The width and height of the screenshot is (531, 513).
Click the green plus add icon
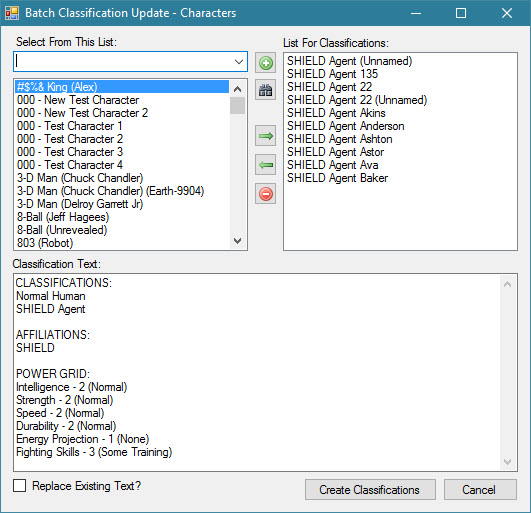coord(266,63)
